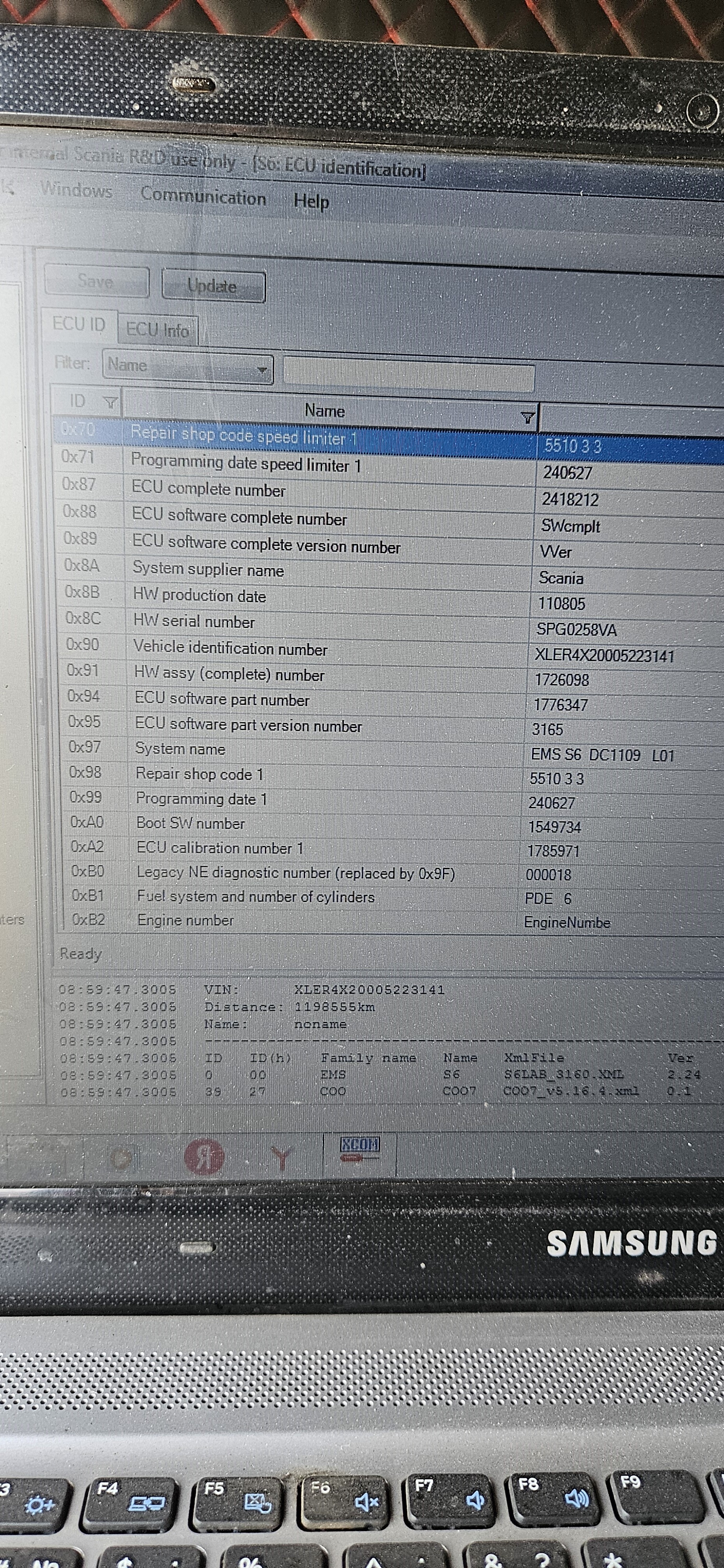Switch to the ECU Info tab
This screenshot has width=724, height=1568.
coord(157,330)
